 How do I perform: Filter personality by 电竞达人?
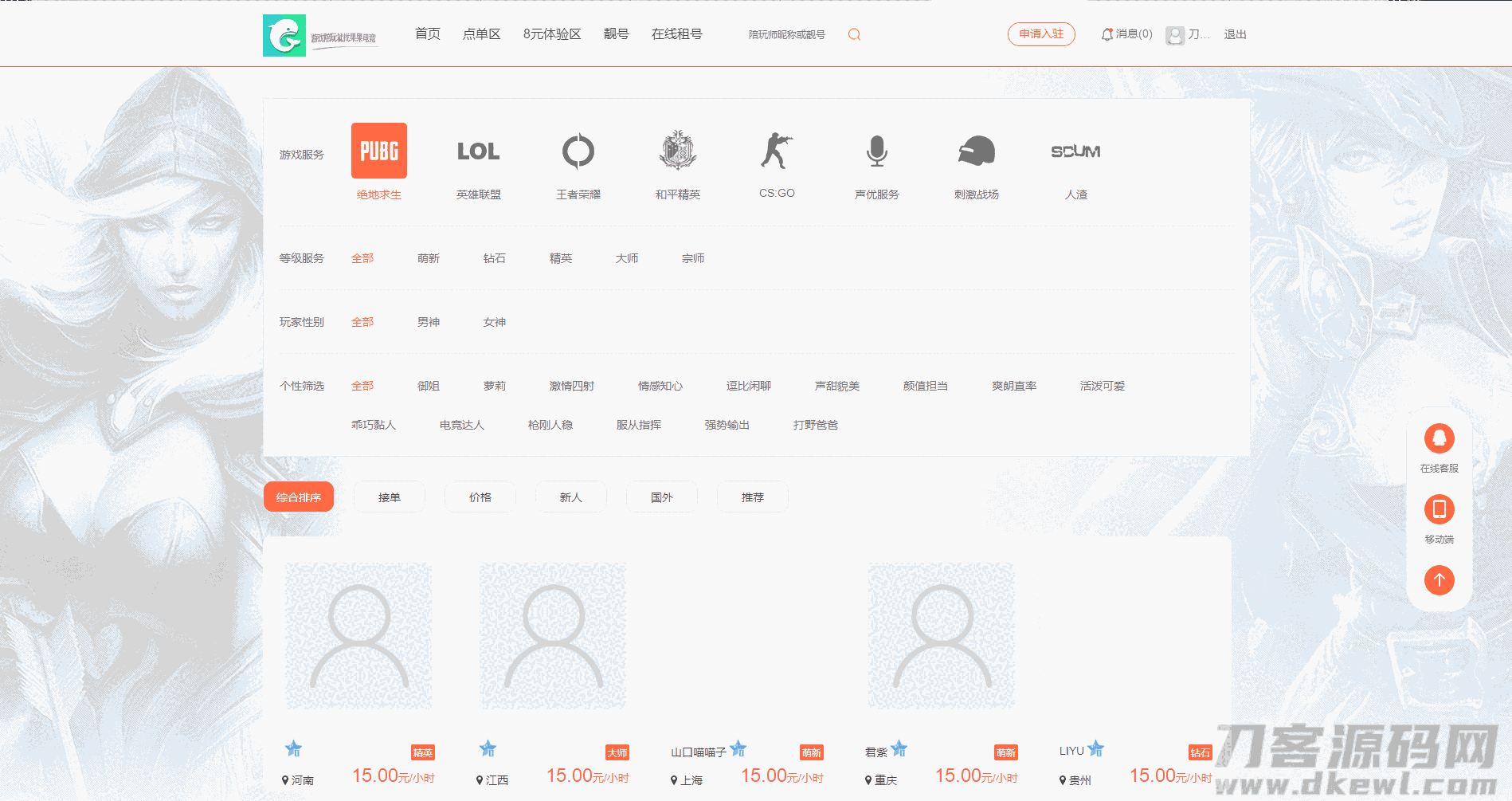462,425
